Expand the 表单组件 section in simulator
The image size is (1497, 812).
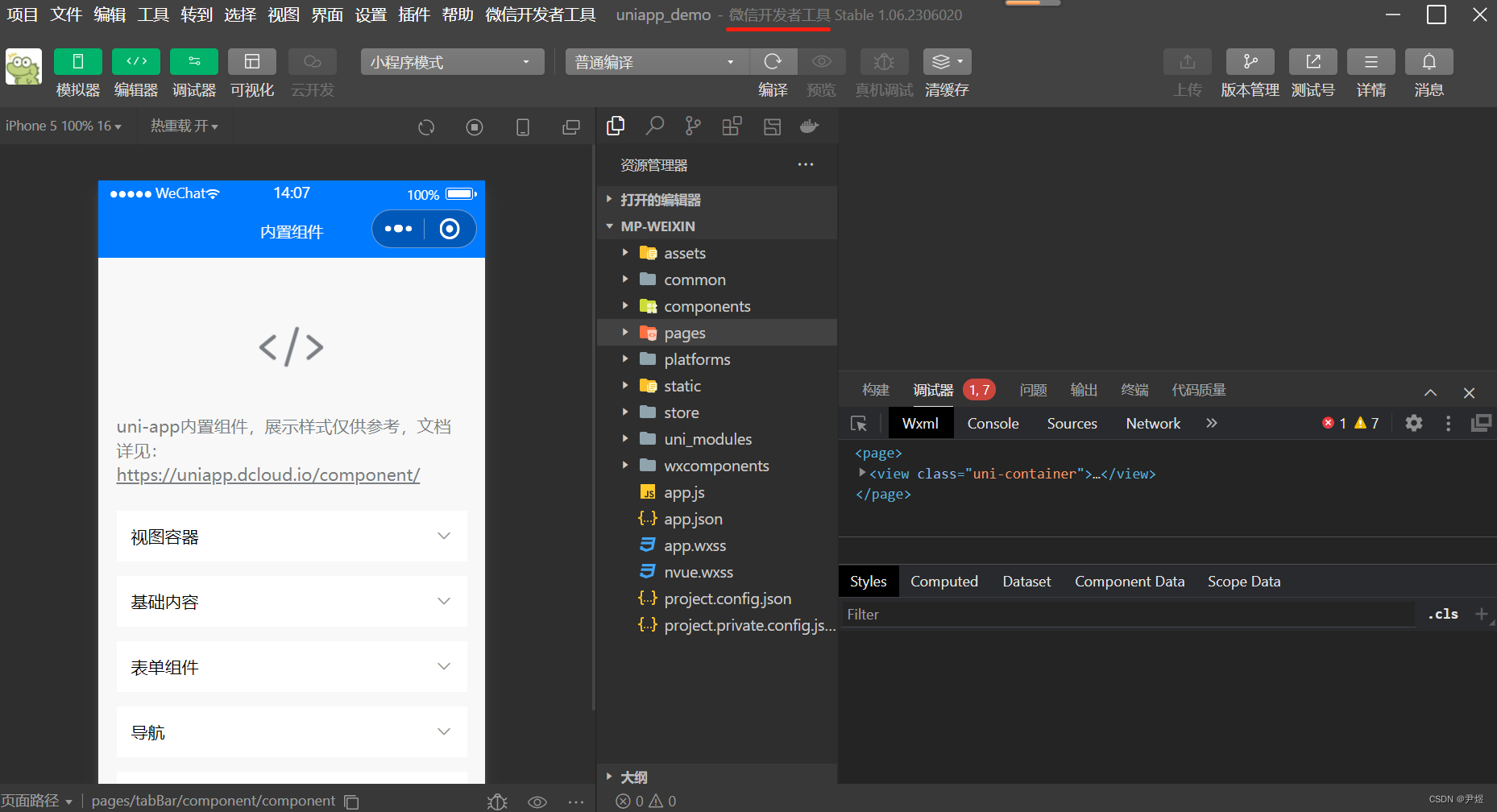coord(292,667)
